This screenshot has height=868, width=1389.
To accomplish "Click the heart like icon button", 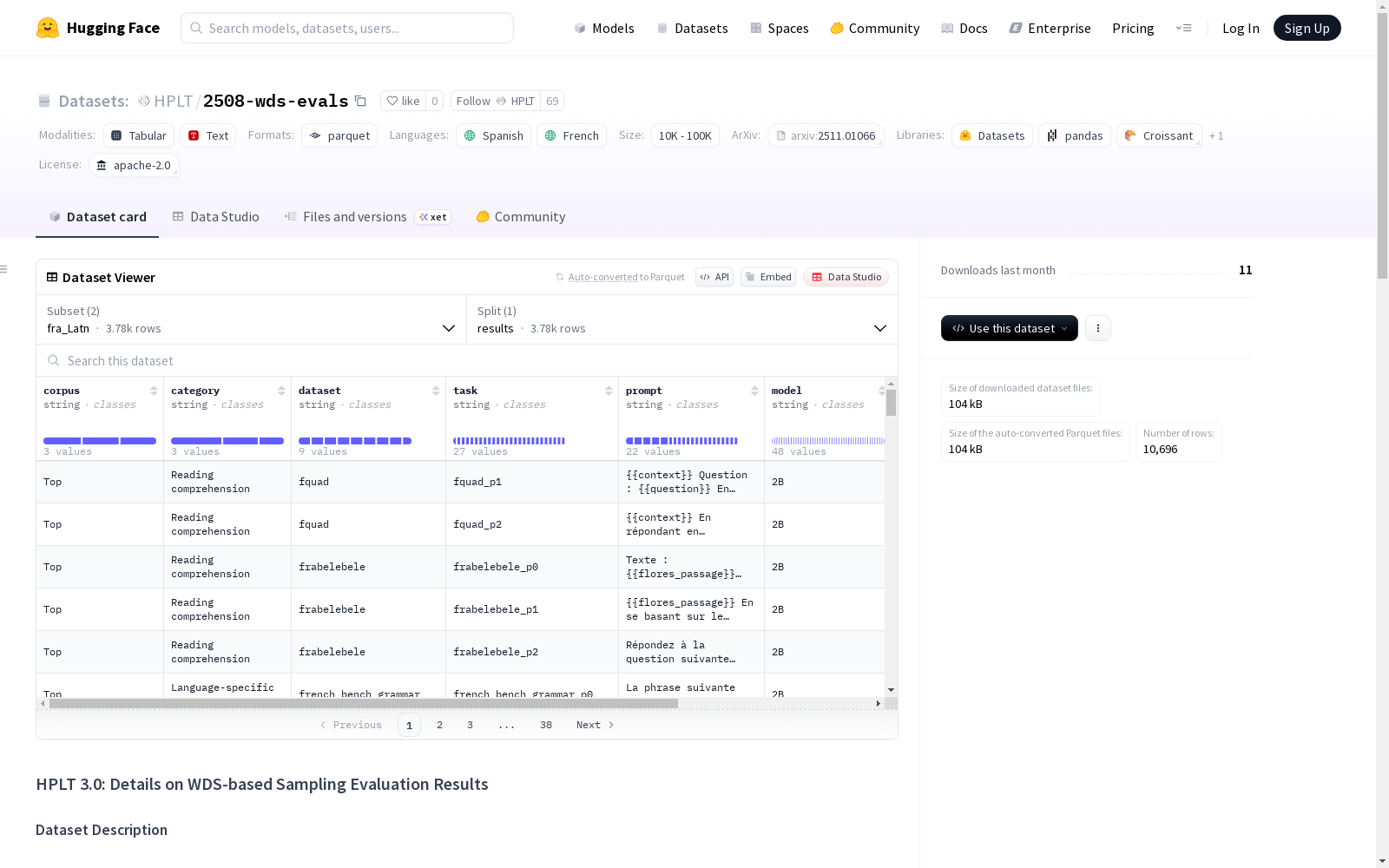I will tap(404, 101).
